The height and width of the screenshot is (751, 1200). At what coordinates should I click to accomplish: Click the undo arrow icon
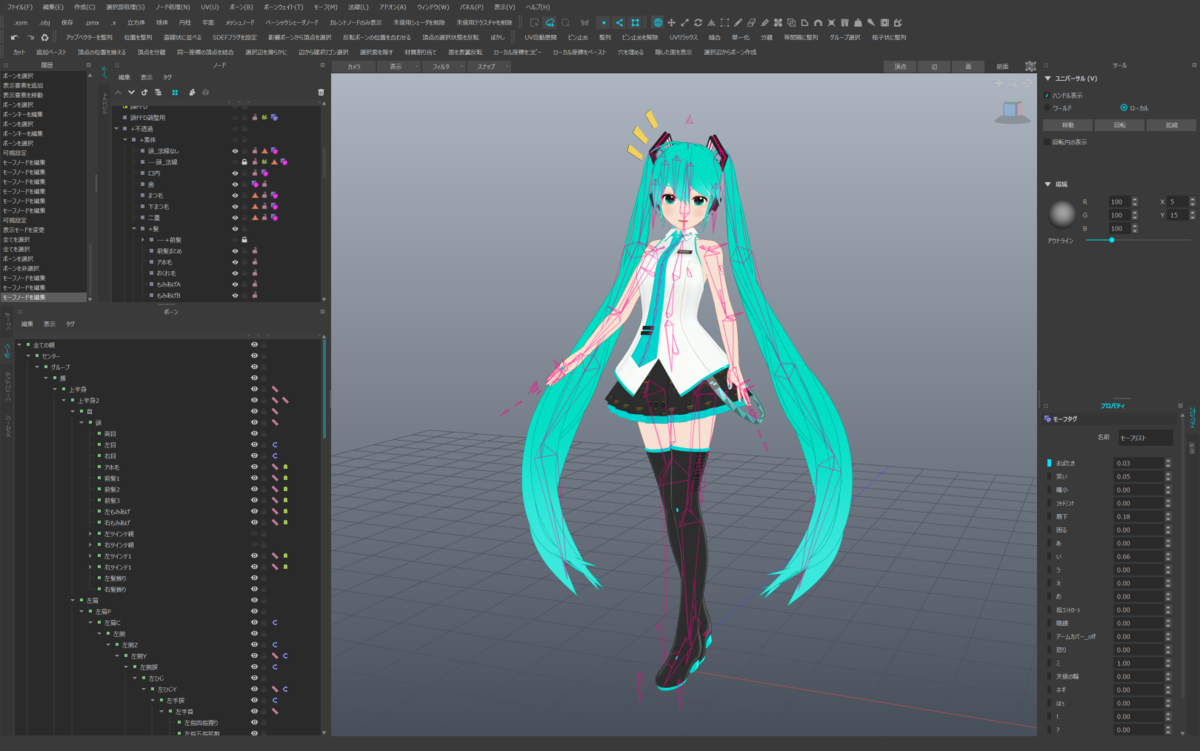(x=14, y=37)
